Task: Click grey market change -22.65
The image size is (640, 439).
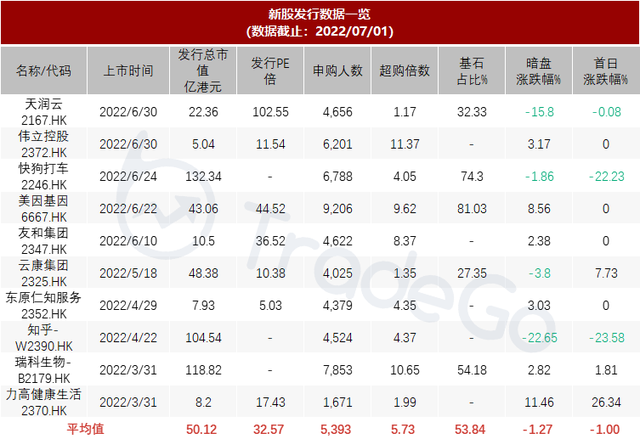Action: click(x=539, y=337)
